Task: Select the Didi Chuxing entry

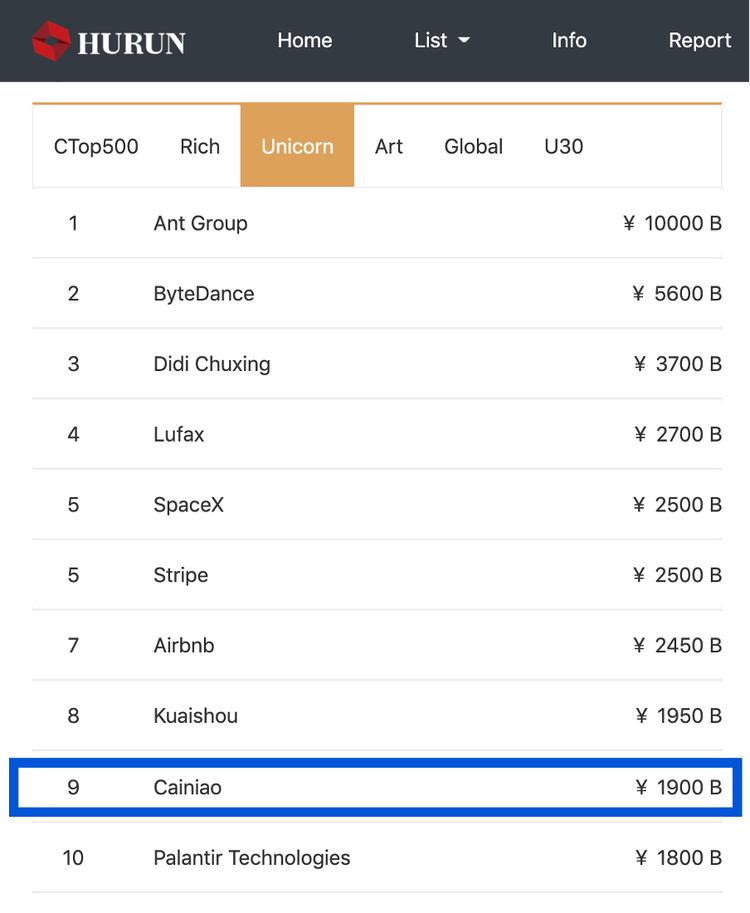Action: [x=375, y=364]
